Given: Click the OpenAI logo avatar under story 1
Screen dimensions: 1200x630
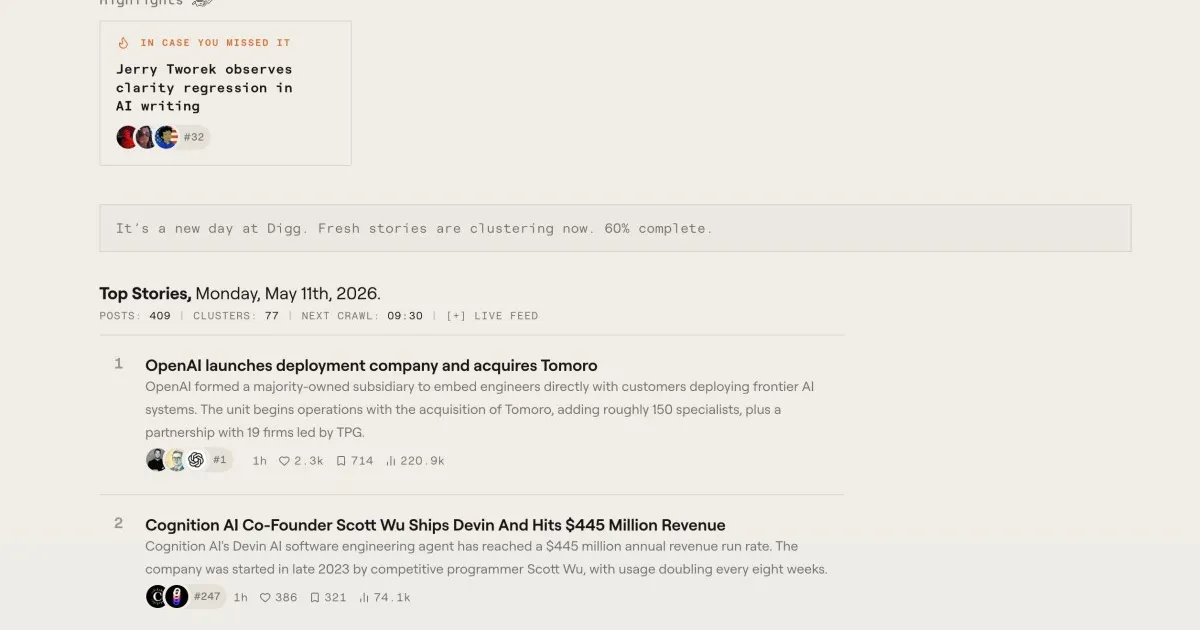Looking at the screenshot, I should (x=196, y=460).
